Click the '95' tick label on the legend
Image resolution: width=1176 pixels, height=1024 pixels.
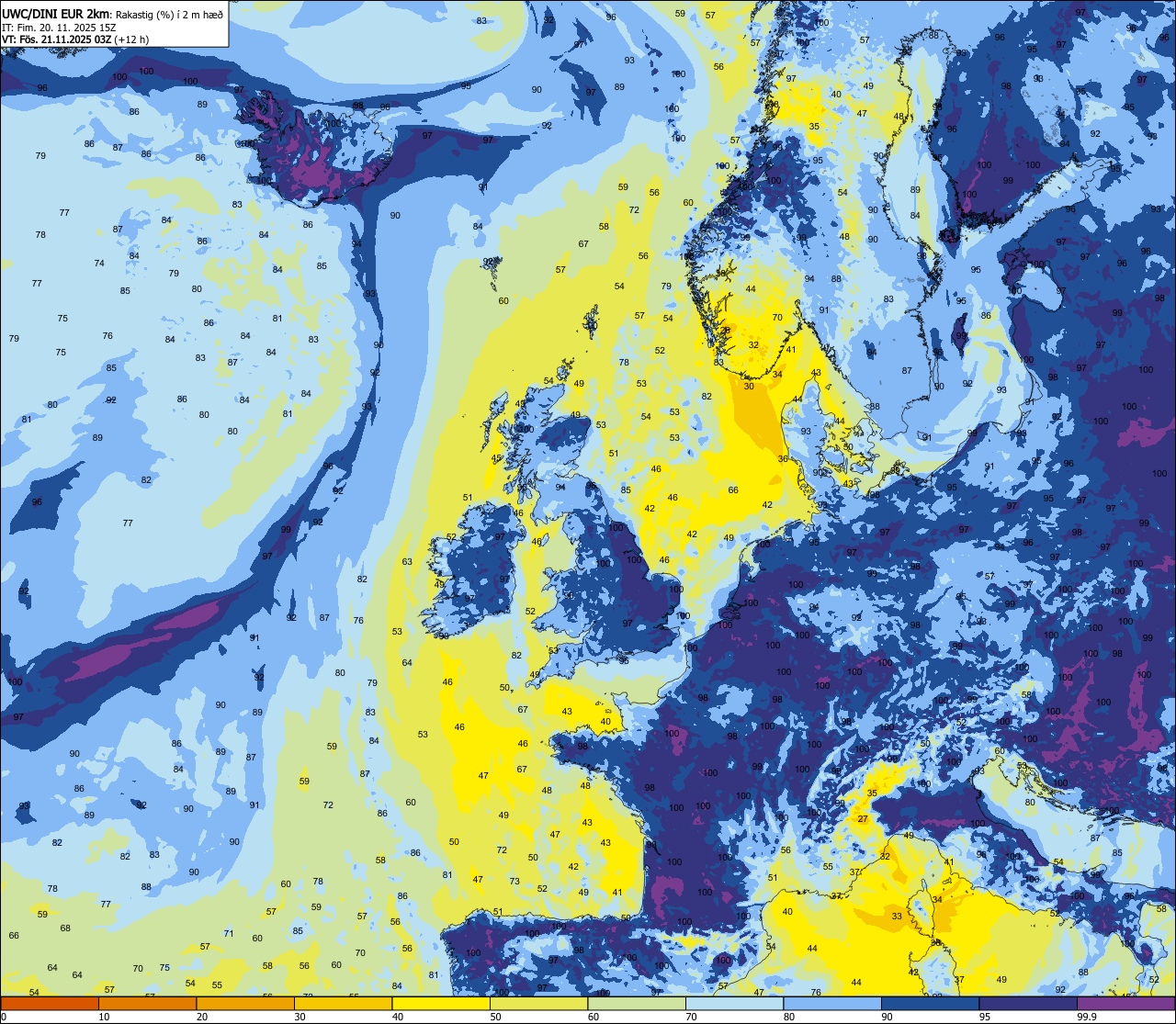pyautogui.click(x=984, y=1017)
